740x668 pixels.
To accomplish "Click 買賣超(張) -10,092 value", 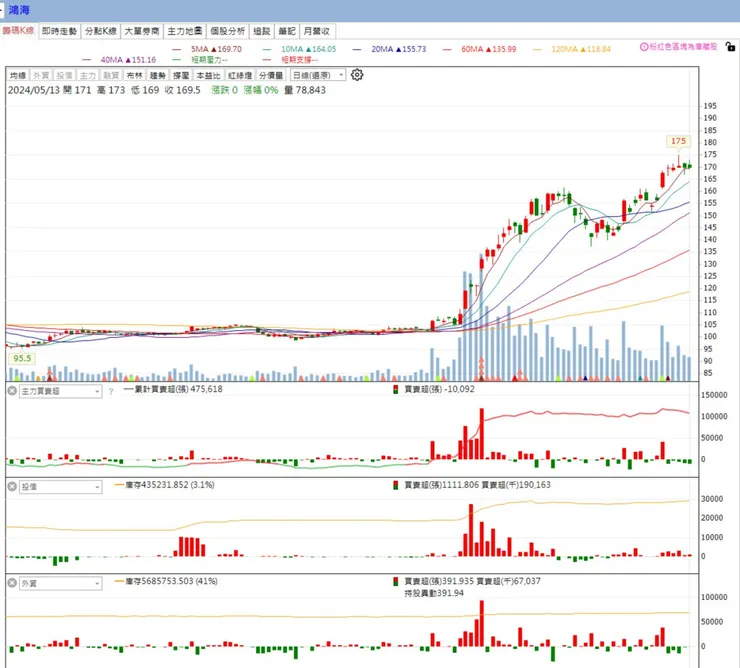I will 439,389.
